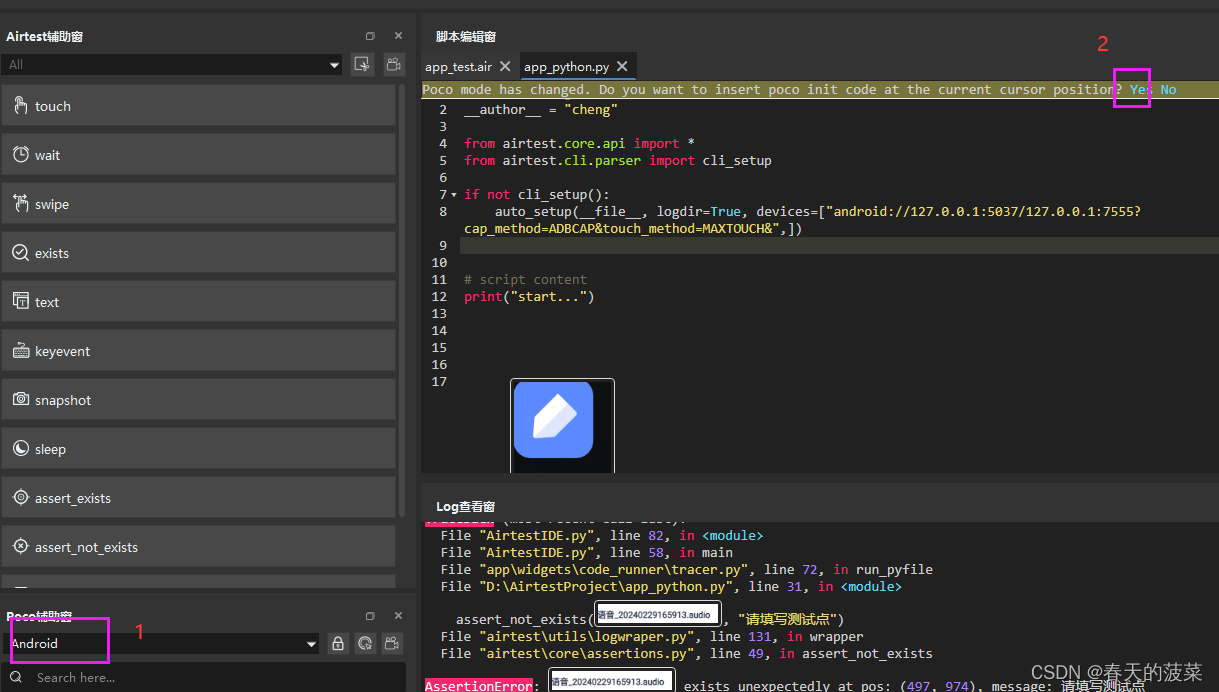The width and height of the screenshot is (1219, 692).
Task: Click the red AssertionError label in log
Action: pyautogui.click(x=480, y=686)
